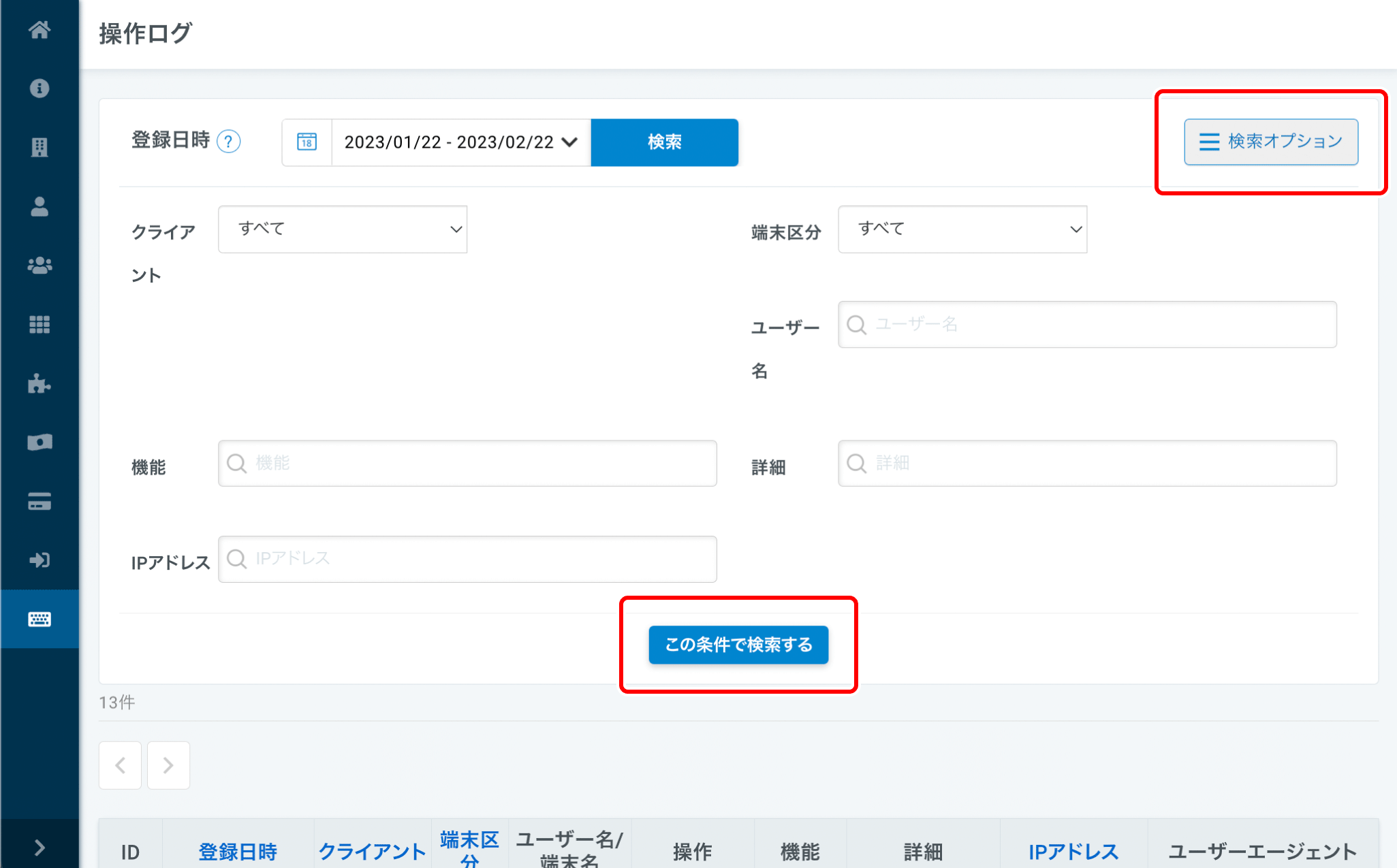Open the info circle sidebar icon
1397x868 pixels.
(x=40, y=89)
